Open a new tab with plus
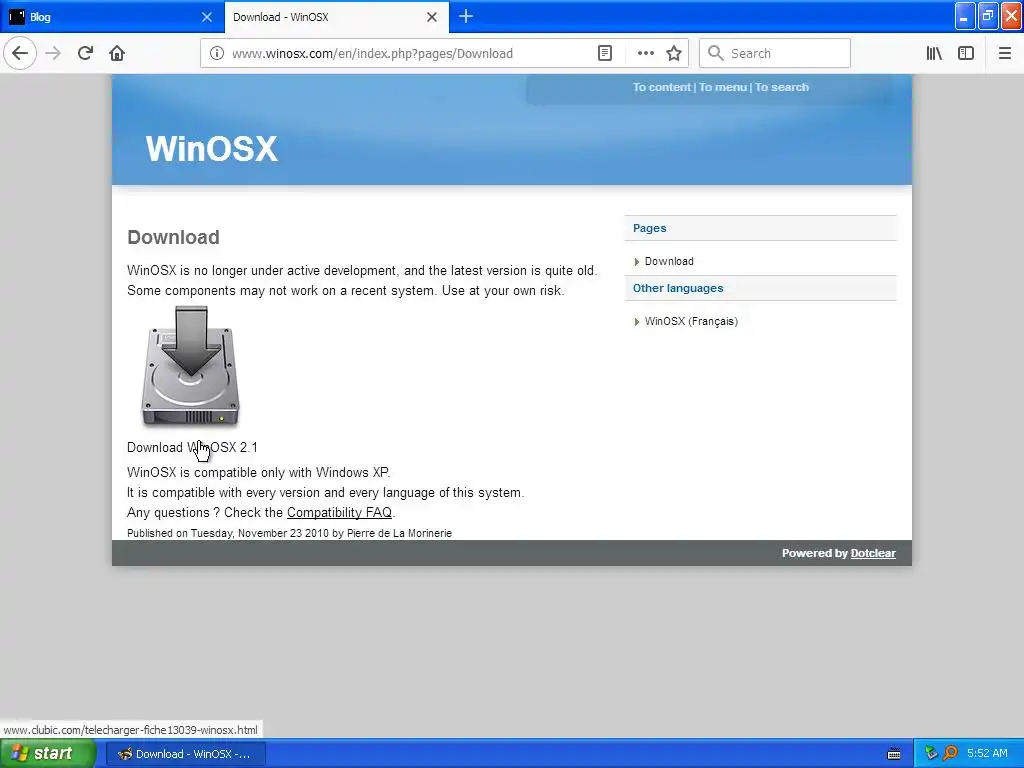Viewport: 1024px width, 768px height. [466, 16]
